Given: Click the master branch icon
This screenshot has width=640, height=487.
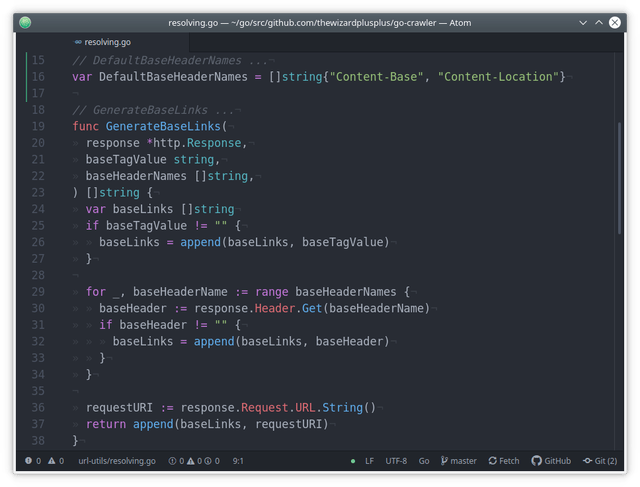Looking at the screenshot, I should (x=444, y=460).
